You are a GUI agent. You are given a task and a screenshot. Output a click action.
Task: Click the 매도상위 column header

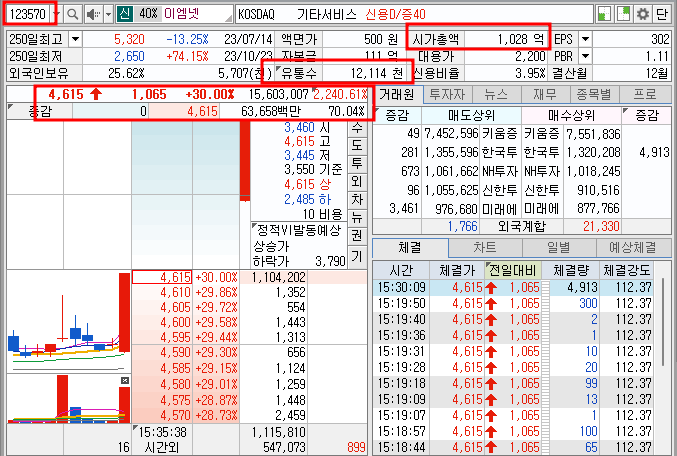471,115
